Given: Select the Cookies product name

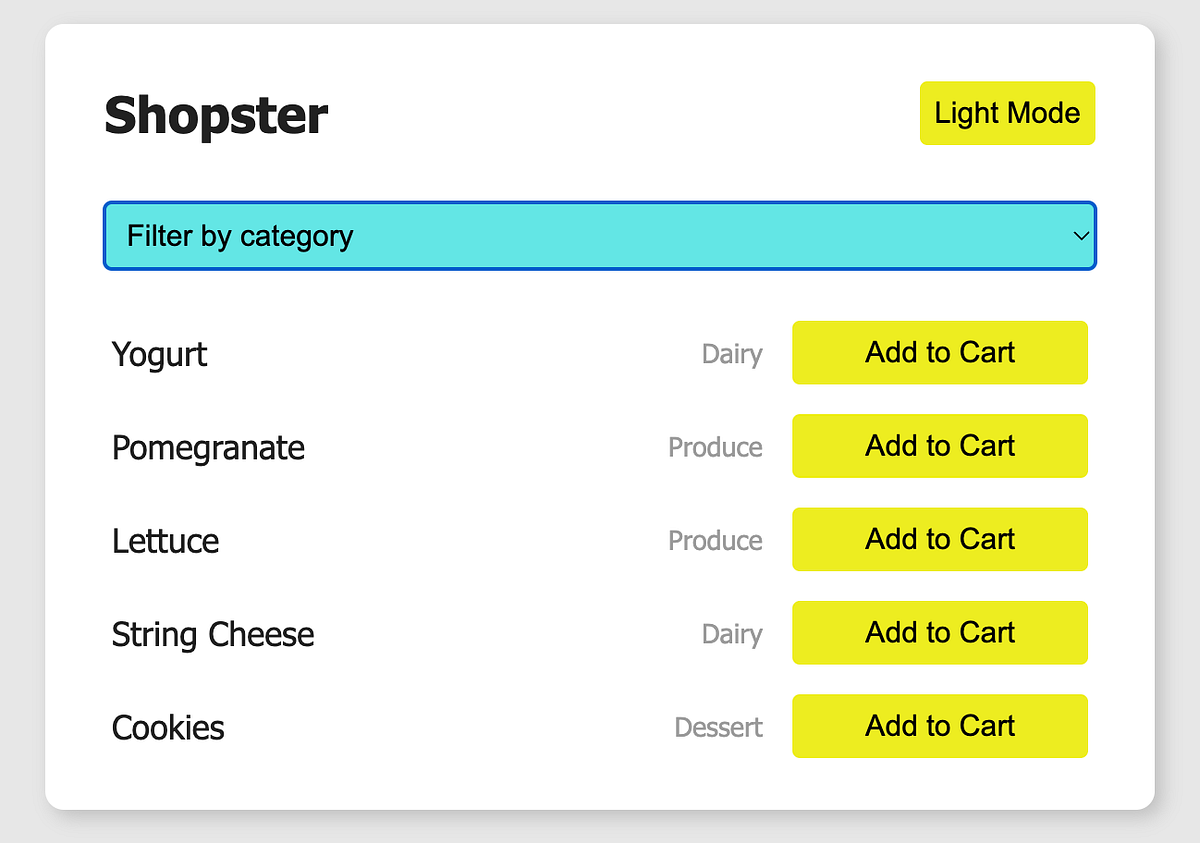Looking at the screenshot, I should point(168,728).
